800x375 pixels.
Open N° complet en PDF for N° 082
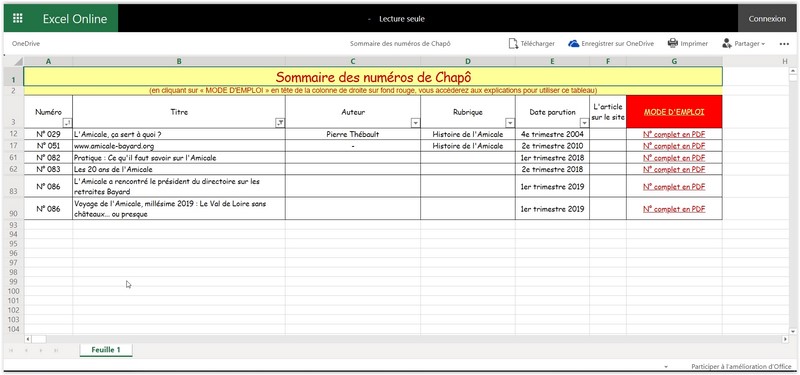tap(674, 158)
